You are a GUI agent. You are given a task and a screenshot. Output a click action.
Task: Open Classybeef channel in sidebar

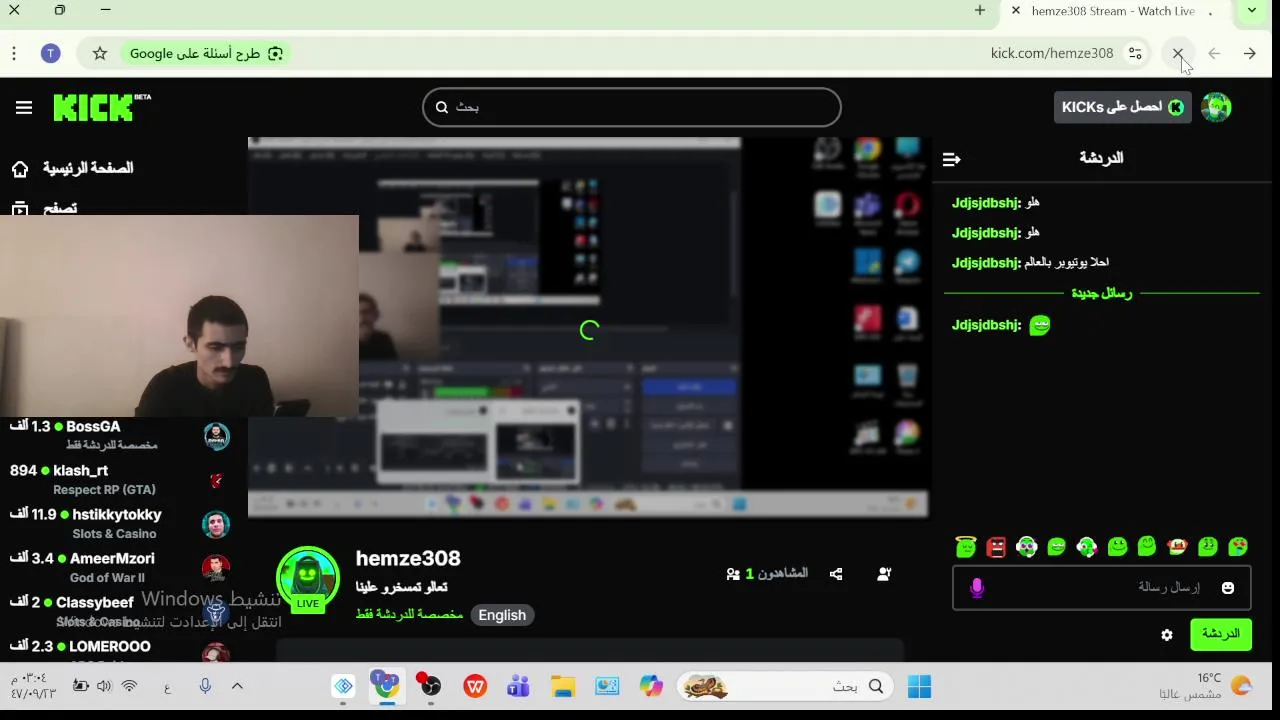pos(119,611)
